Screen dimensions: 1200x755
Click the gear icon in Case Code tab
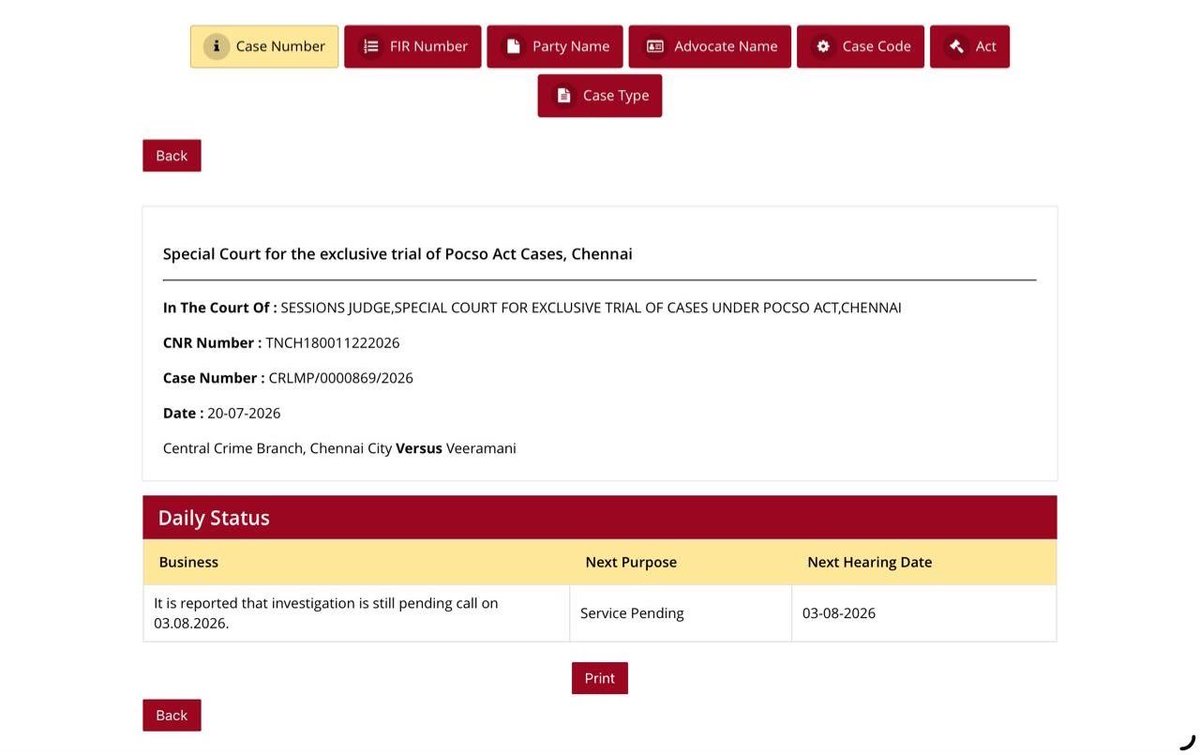pyautogui.click(x=823, y=46)
